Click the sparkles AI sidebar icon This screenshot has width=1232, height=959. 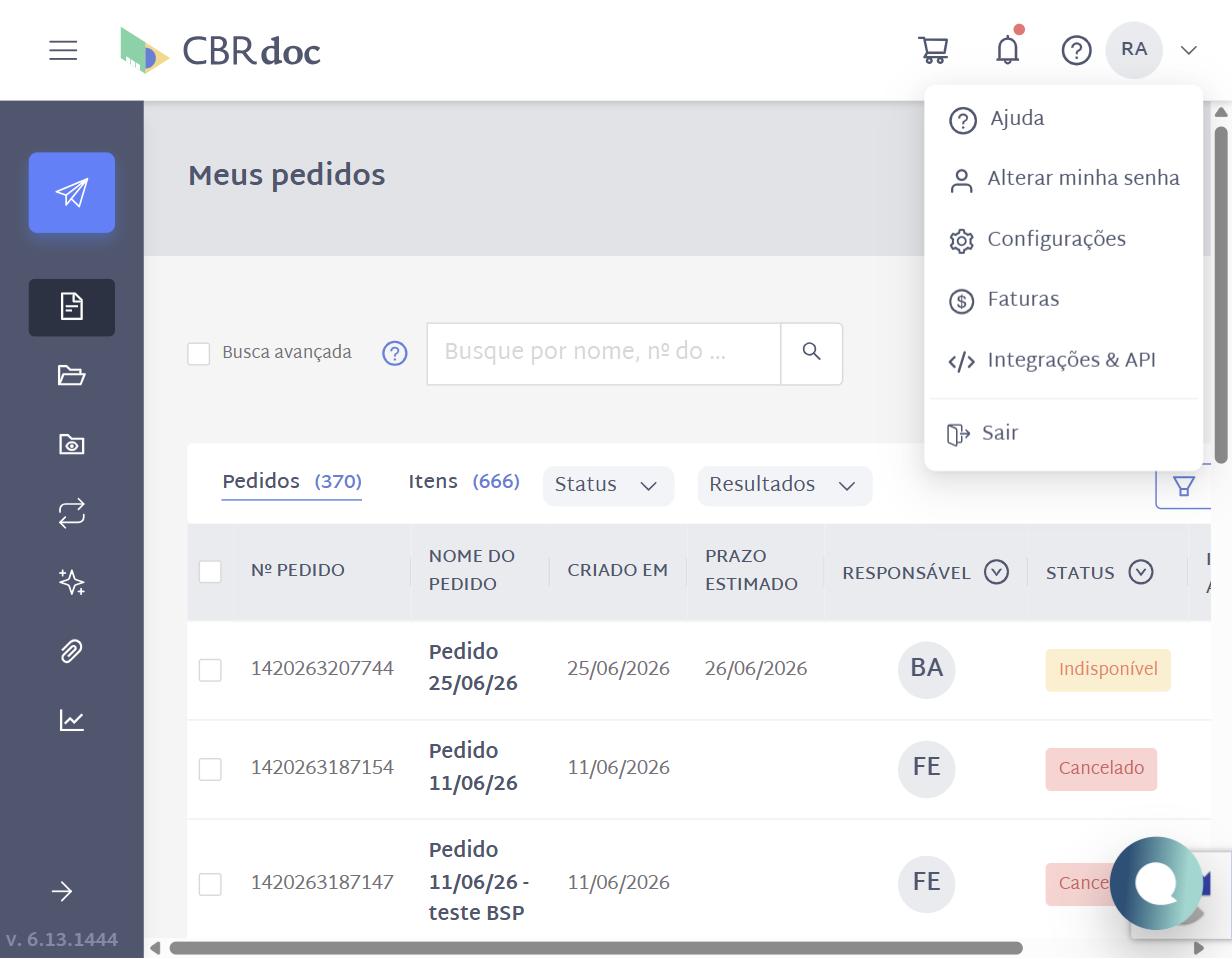pyautogui.click(x=72, y=582)
